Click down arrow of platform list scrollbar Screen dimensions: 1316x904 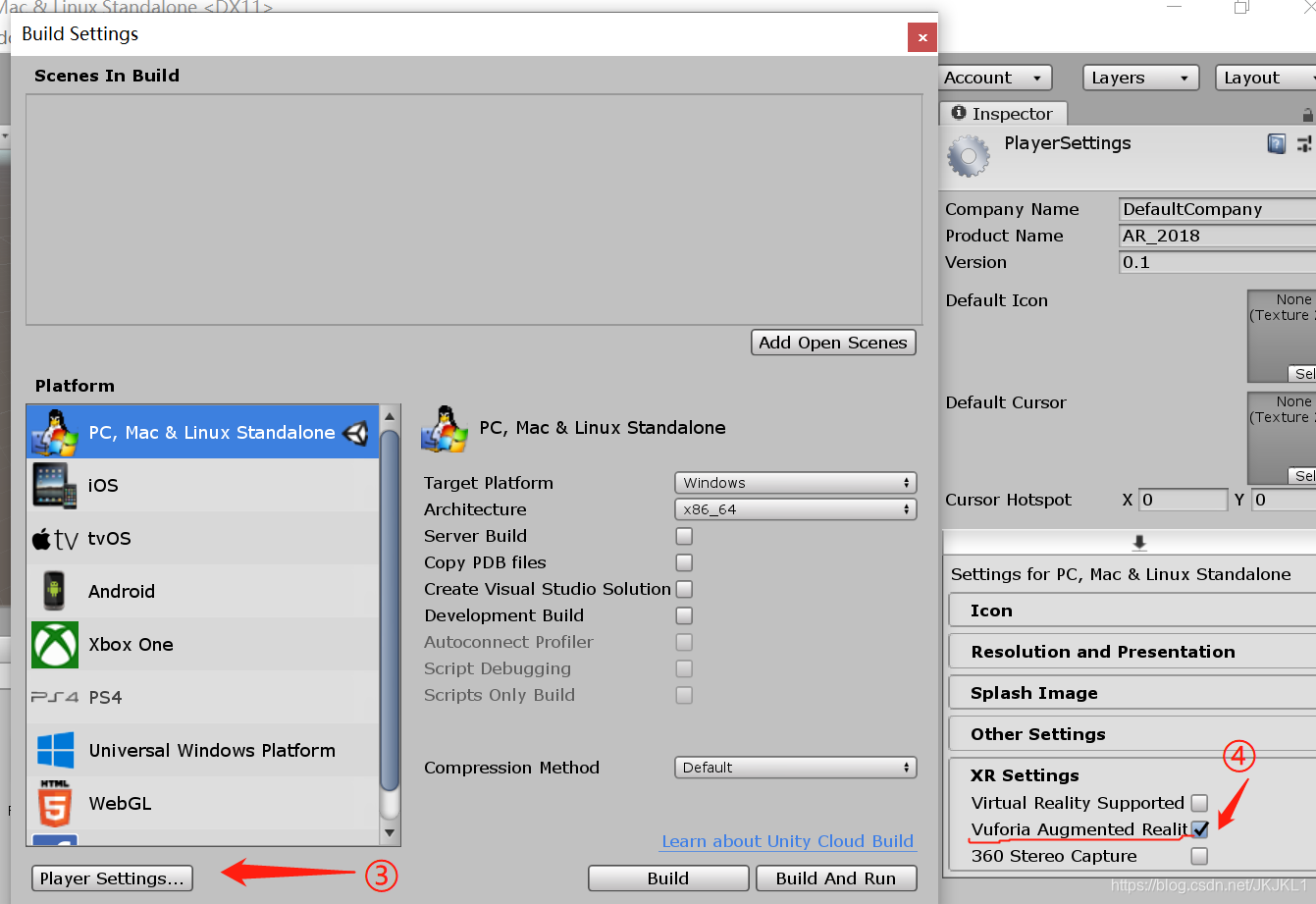coord(390,833)
